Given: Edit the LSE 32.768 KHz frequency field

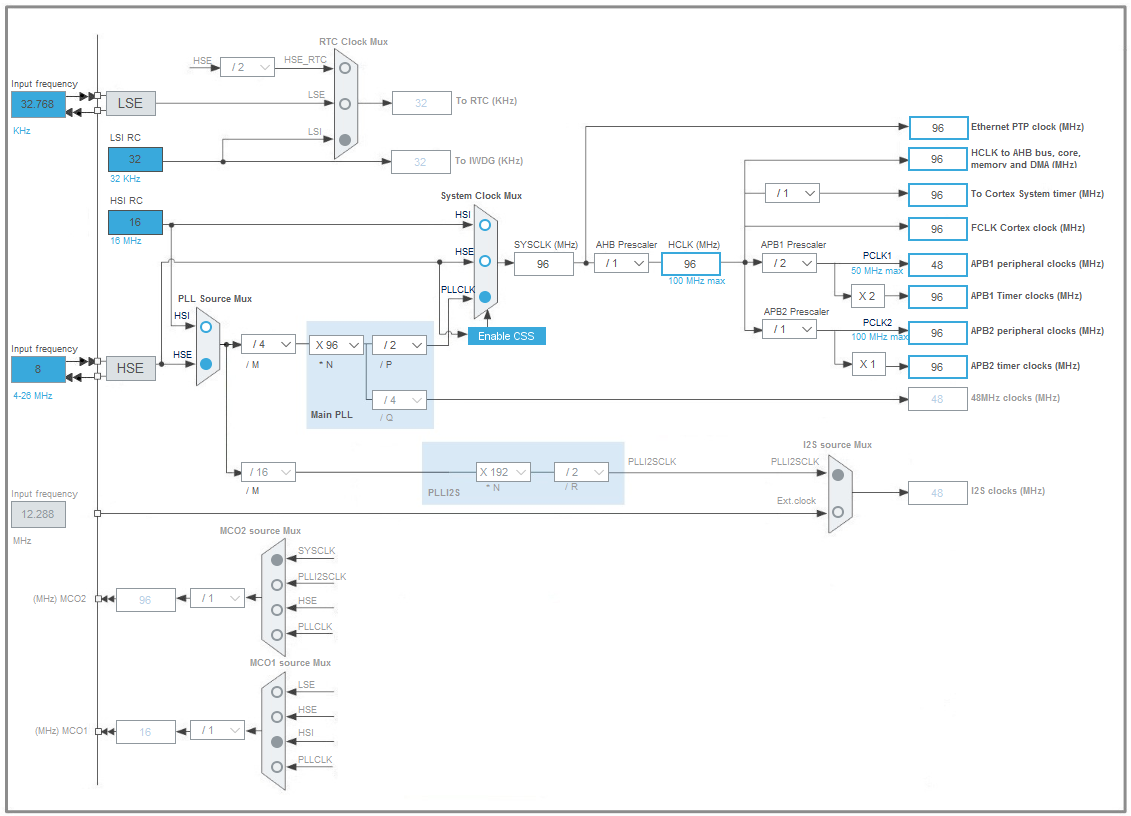Looking at the screenshot, I should (36, 104).
